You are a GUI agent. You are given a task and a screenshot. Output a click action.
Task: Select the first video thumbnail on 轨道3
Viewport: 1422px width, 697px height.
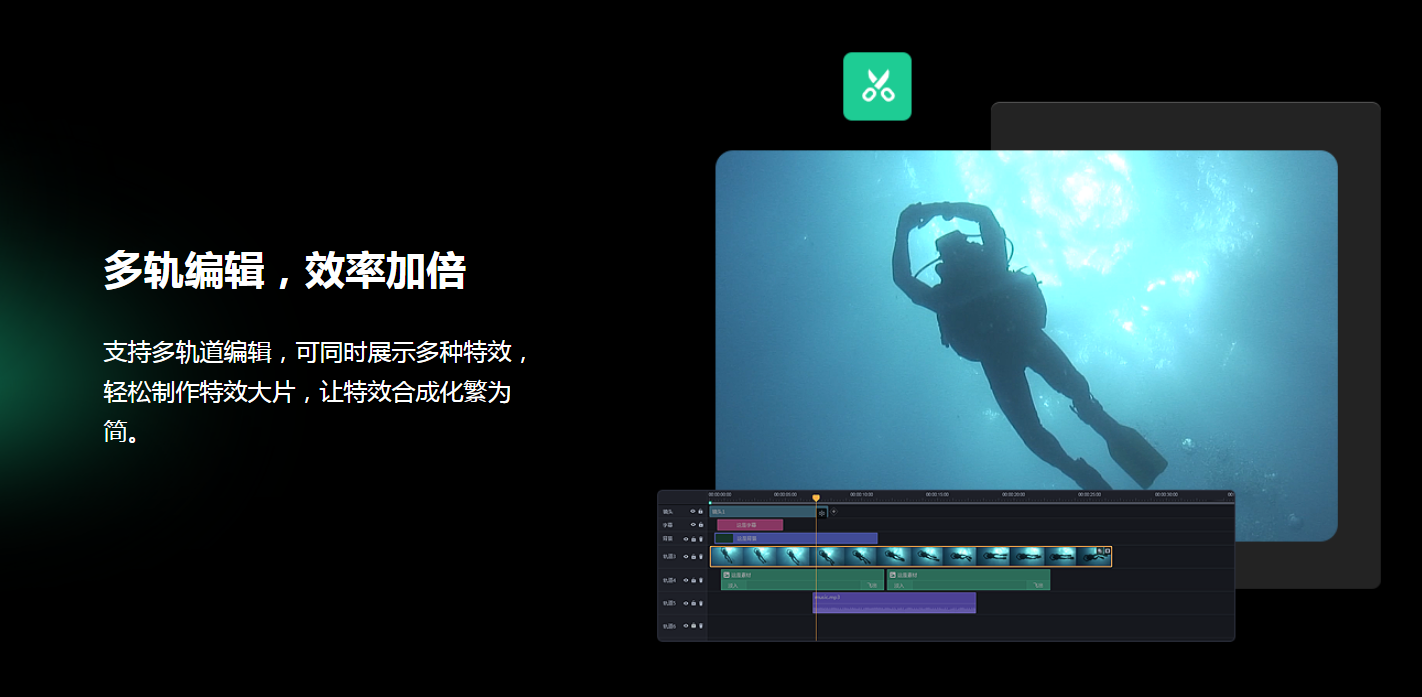tap(726, 557)
